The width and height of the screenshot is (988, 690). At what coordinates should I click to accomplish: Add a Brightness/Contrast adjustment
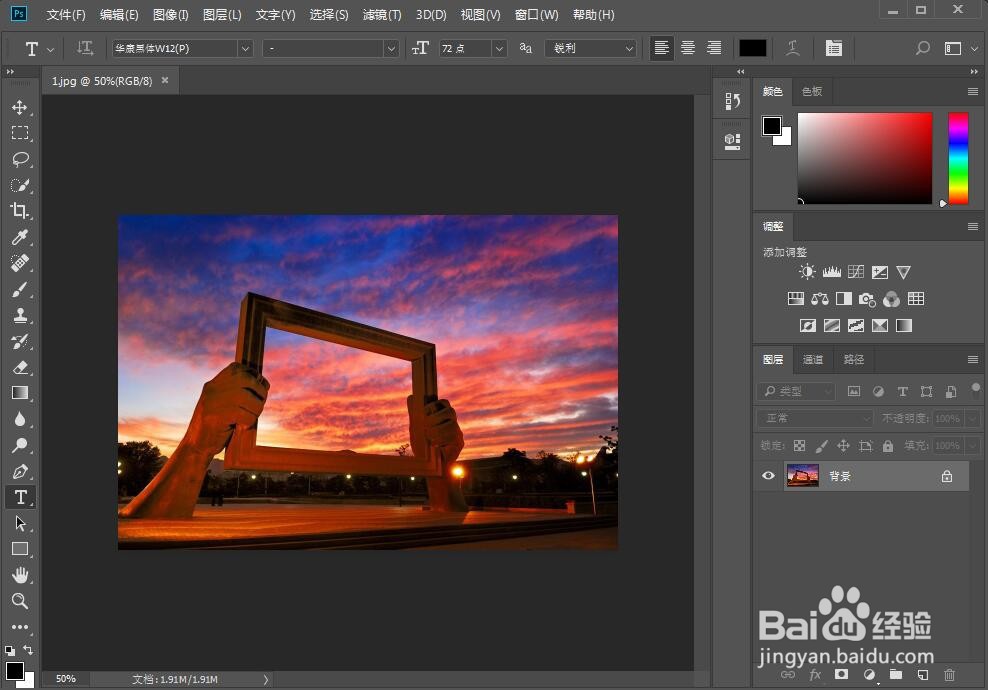pyautogui.click(x=807, y=272)
